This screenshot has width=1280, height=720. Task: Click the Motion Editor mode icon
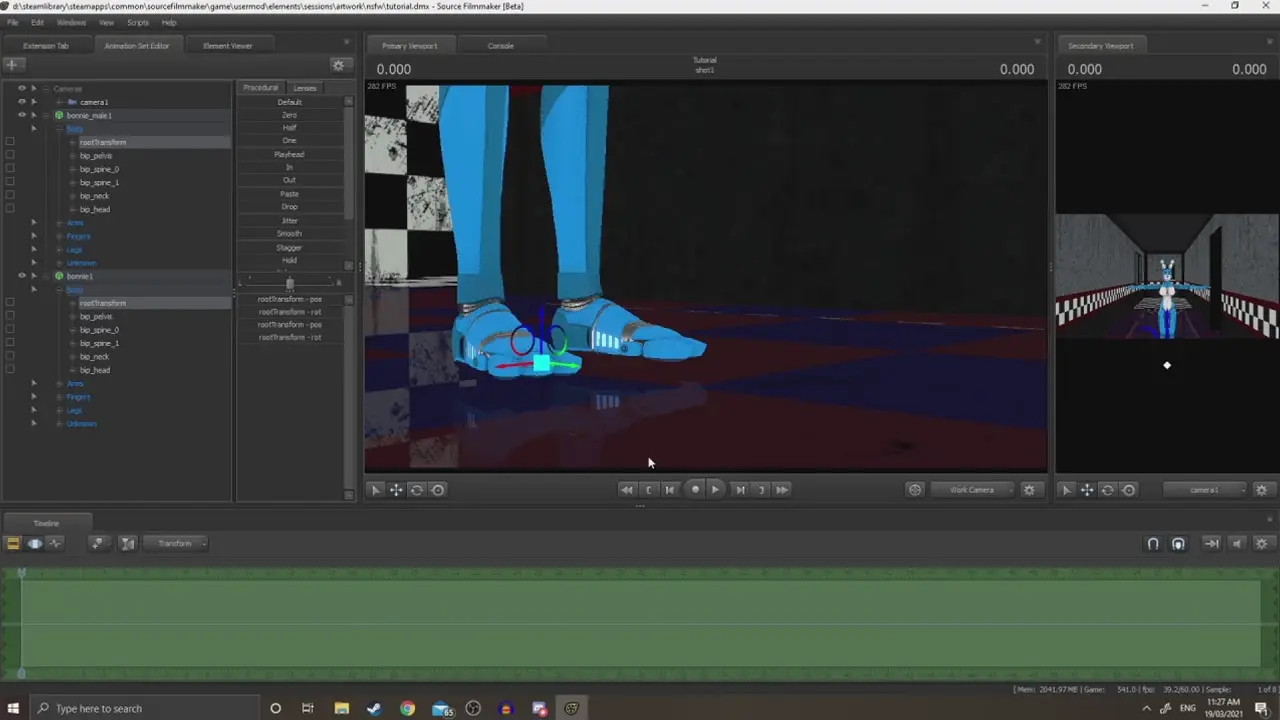[x=35, y=543]
